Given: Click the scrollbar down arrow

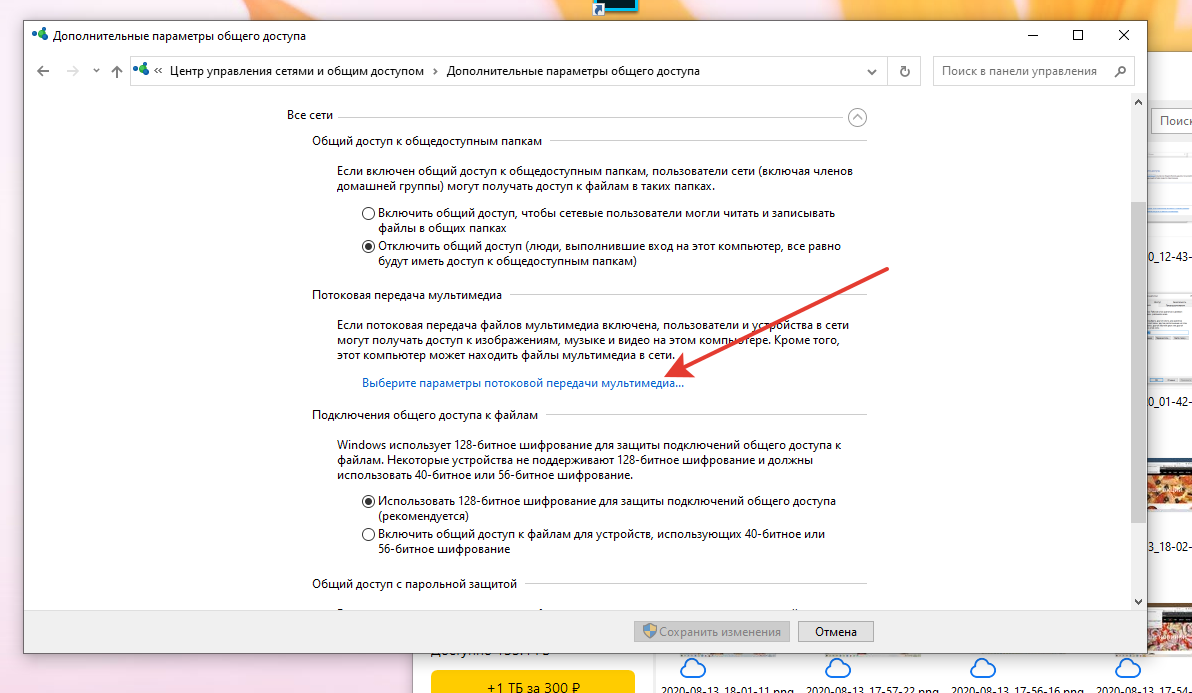Looking at the screenshot, I should 1138,602.
